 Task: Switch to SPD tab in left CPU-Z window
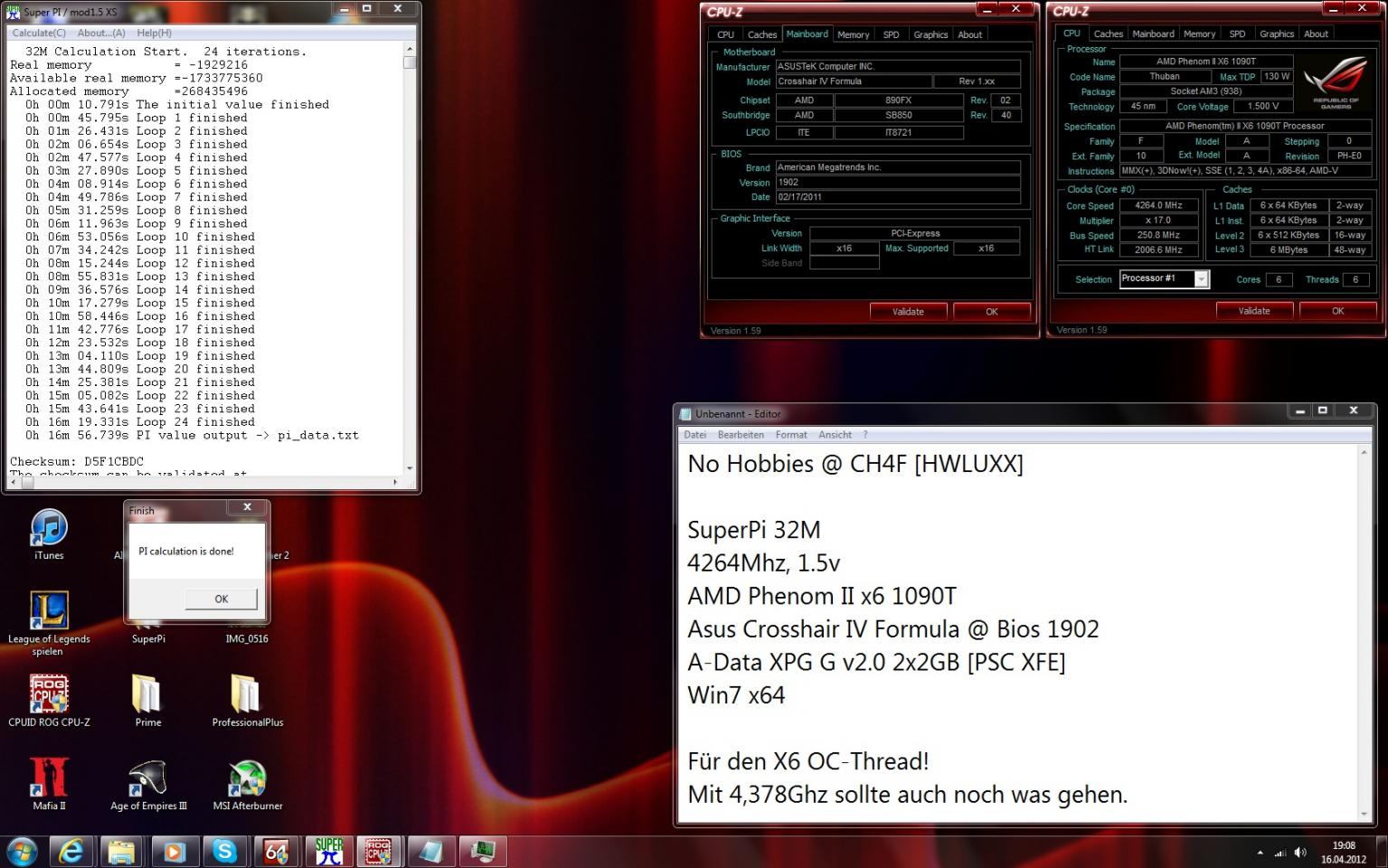point(891,34)
